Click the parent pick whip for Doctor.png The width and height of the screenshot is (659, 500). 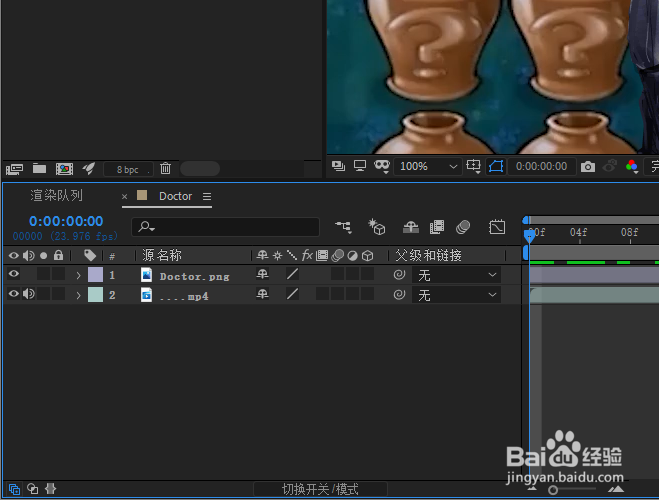point(399,275)
